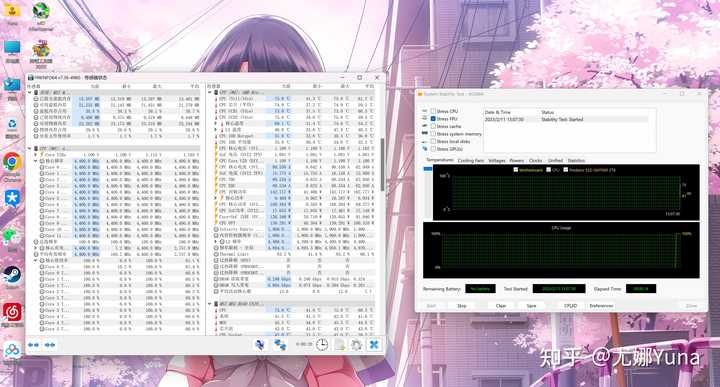Click the Preferences button in AIDA64
The width and height of the screenshot is (720, 387).
601,306
